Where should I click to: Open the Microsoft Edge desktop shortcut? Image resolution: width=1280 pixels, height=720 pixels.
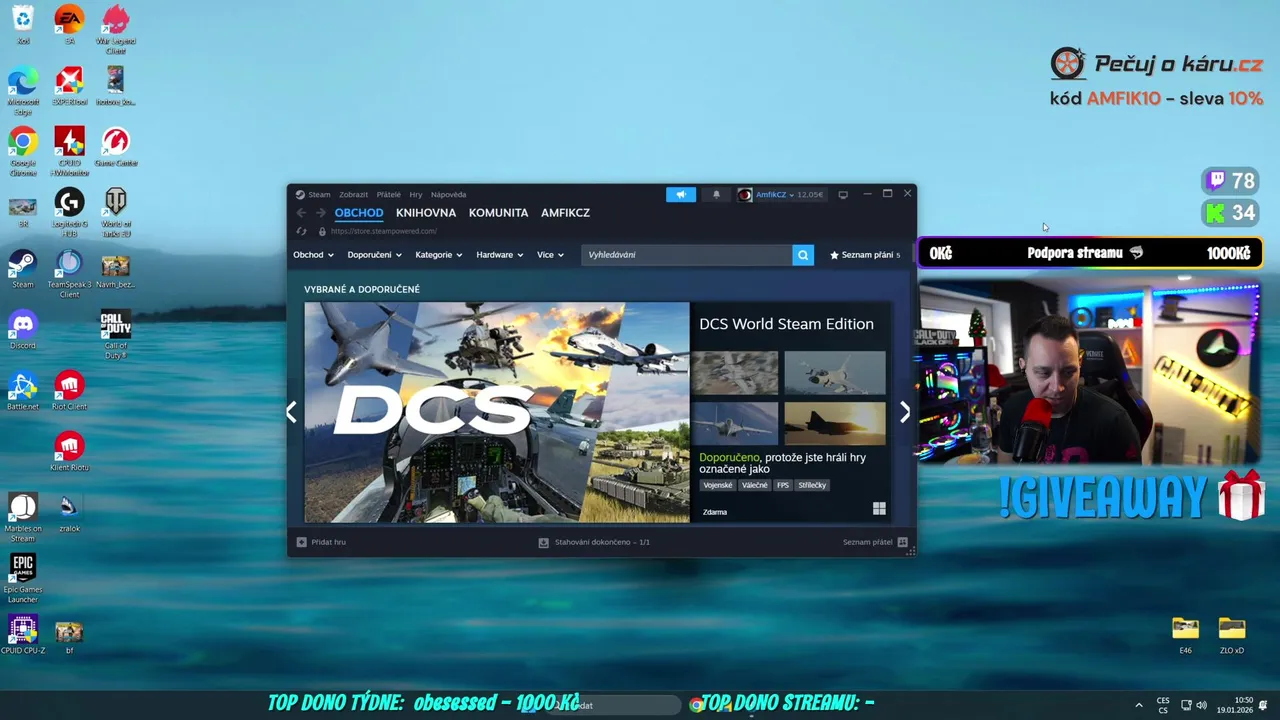tap(23, 91)
